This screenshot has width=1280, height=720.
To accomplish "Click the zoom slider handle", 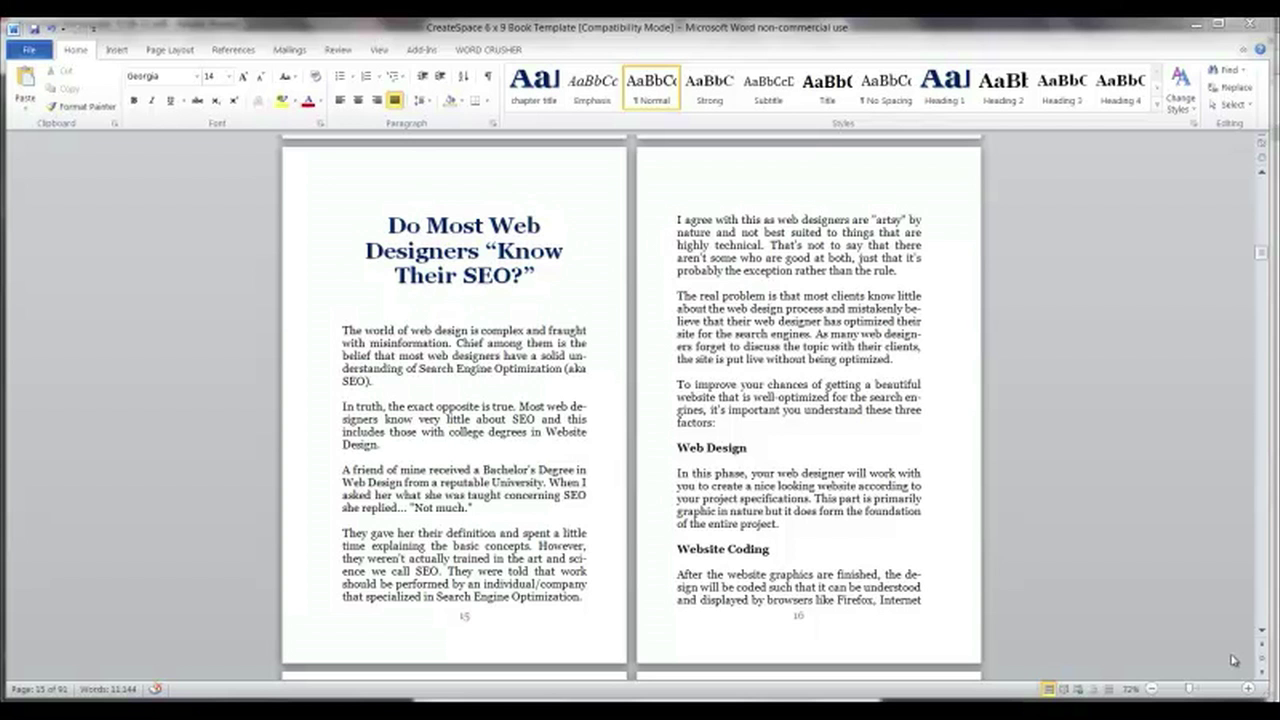I will pyautogui.click(x=1190, y=689).
